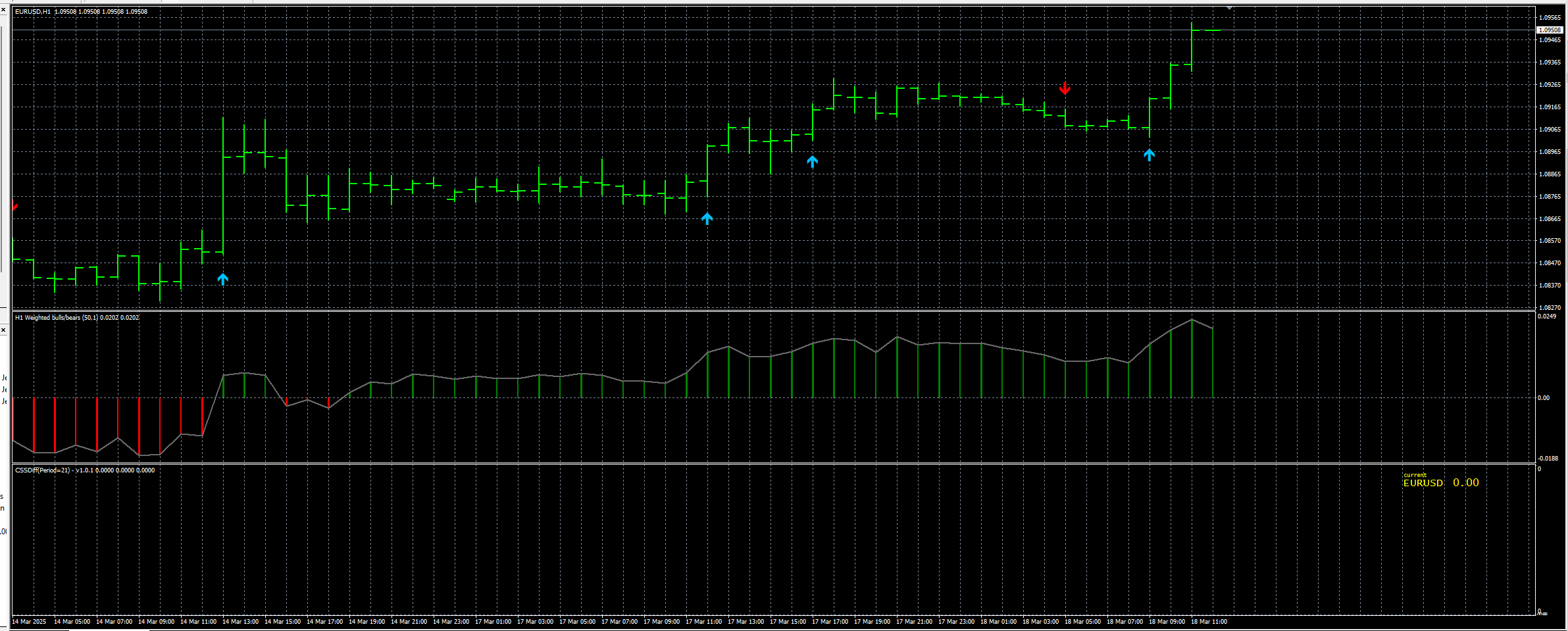Click the yellow 0.00 strength value

coord(1466,482)
